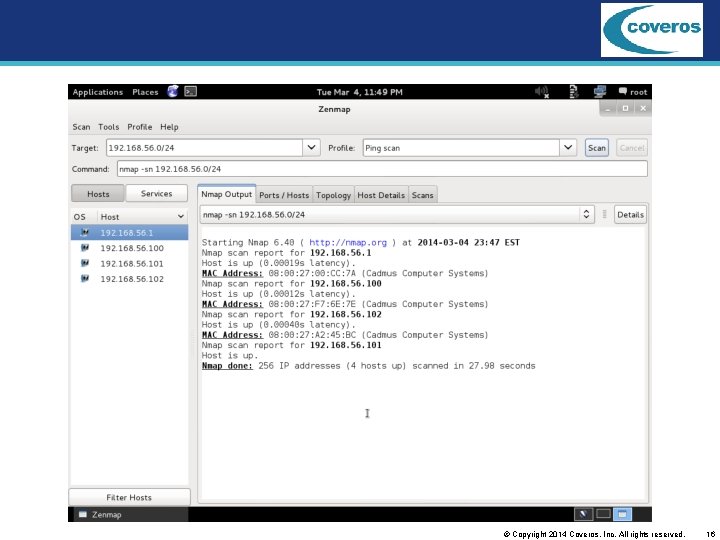Toggle the Hosts view button
The height and width of the screenshot is (540, 720).
point(98,194)
